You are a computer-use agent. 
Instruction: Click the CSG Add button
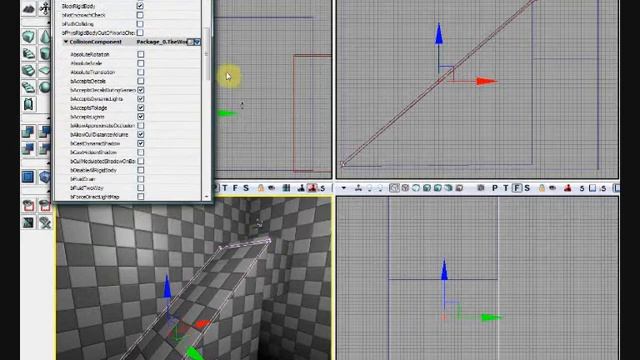[x=29, y=131]
